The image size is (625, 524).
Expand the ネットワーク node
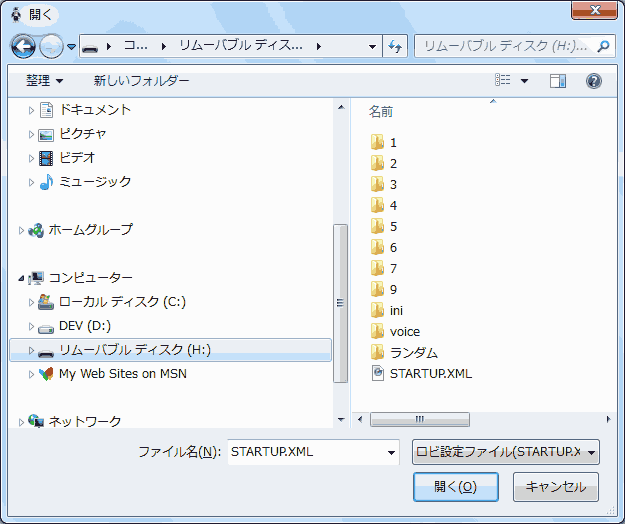21,422
